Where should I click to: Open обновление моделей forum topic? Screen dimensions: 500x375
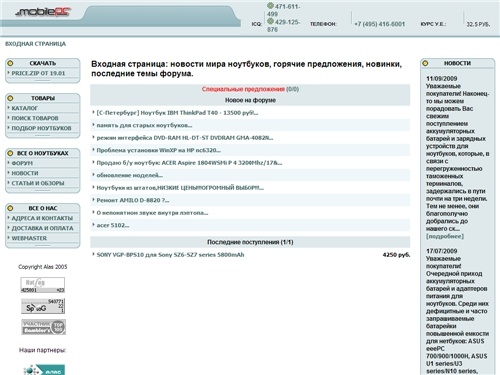pyautogui.click(x=130, y=175)
